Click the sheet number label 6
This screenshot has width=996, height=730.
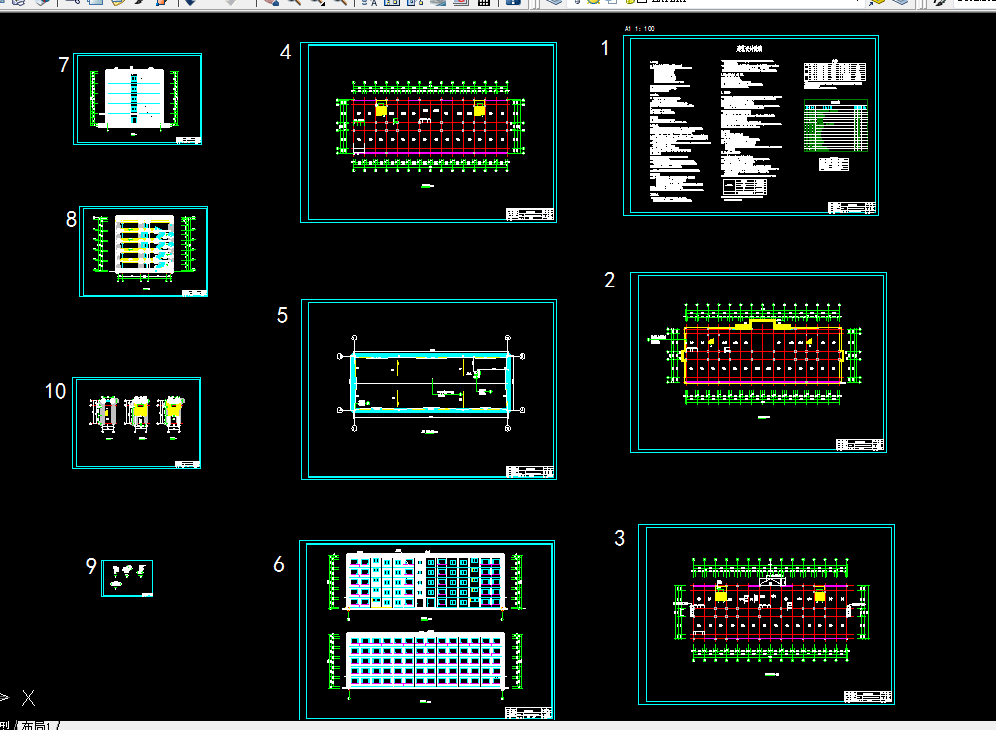click(x=278, y=564)
